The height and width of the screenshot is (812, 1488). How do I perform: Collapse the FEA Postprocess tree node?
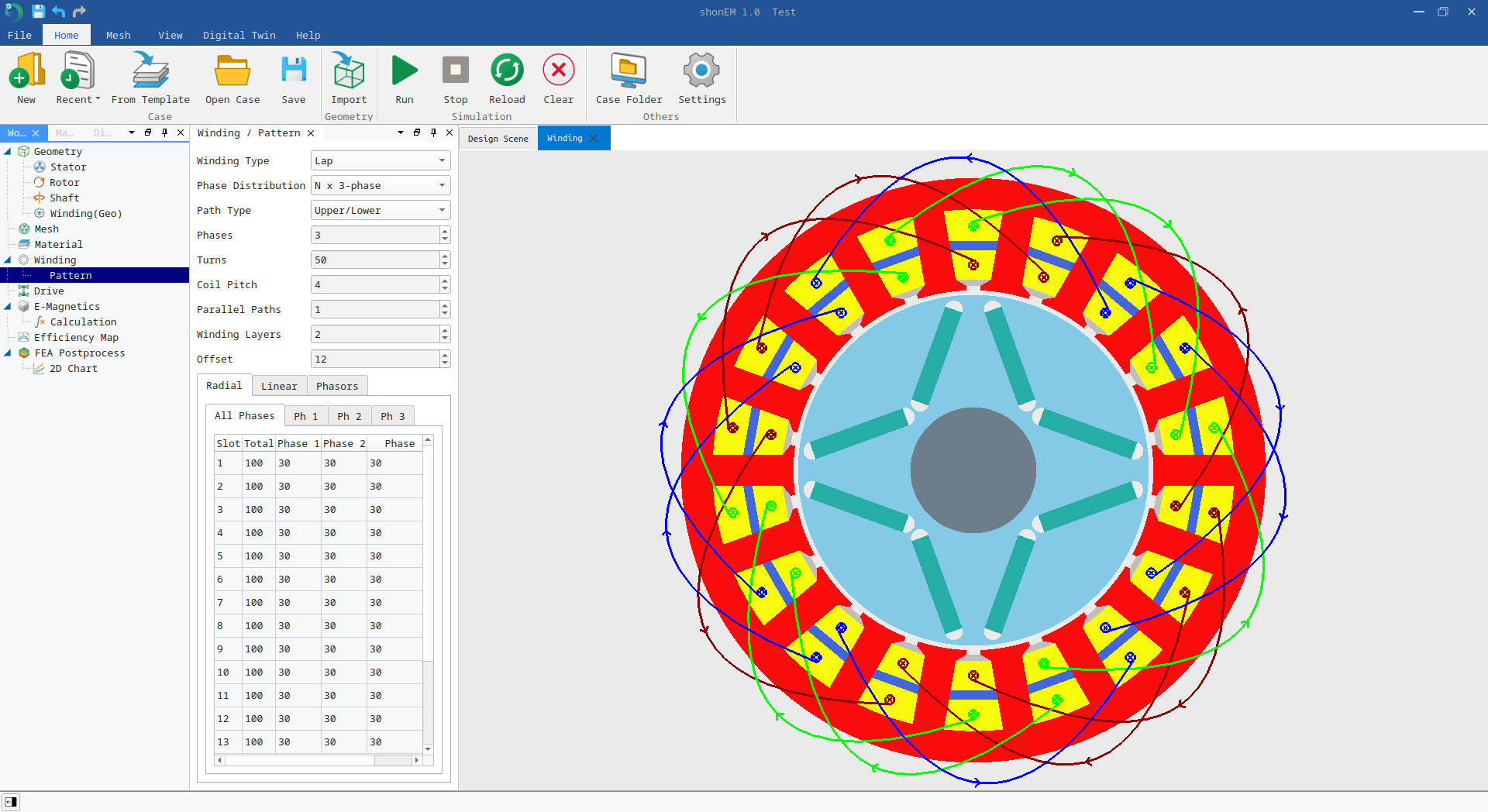click(8, 353)
